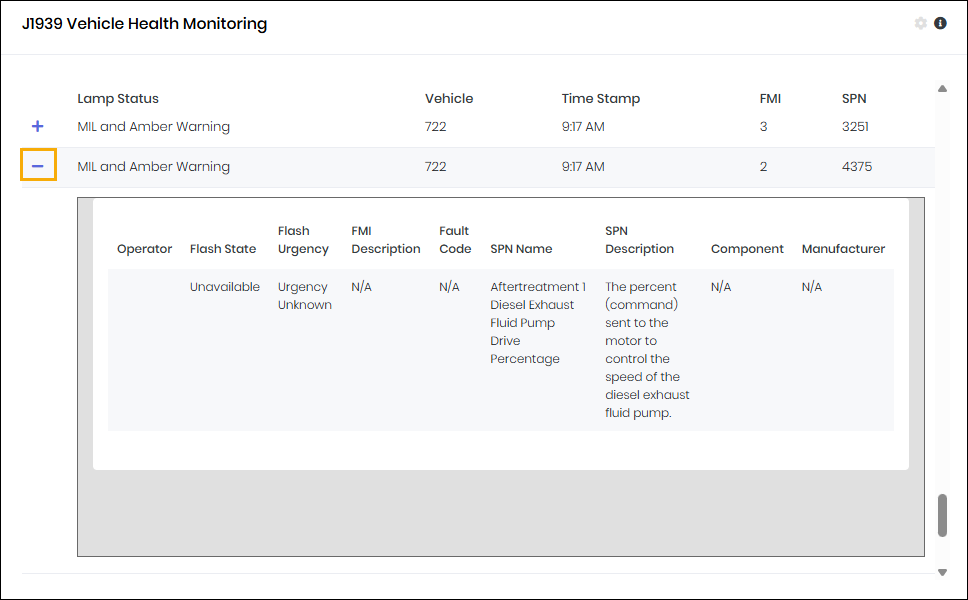This screenshot has width=968, height=600.
Task: Sort by the Lamp Status column header
Action: pyautogui.click(x=118, y=99)
